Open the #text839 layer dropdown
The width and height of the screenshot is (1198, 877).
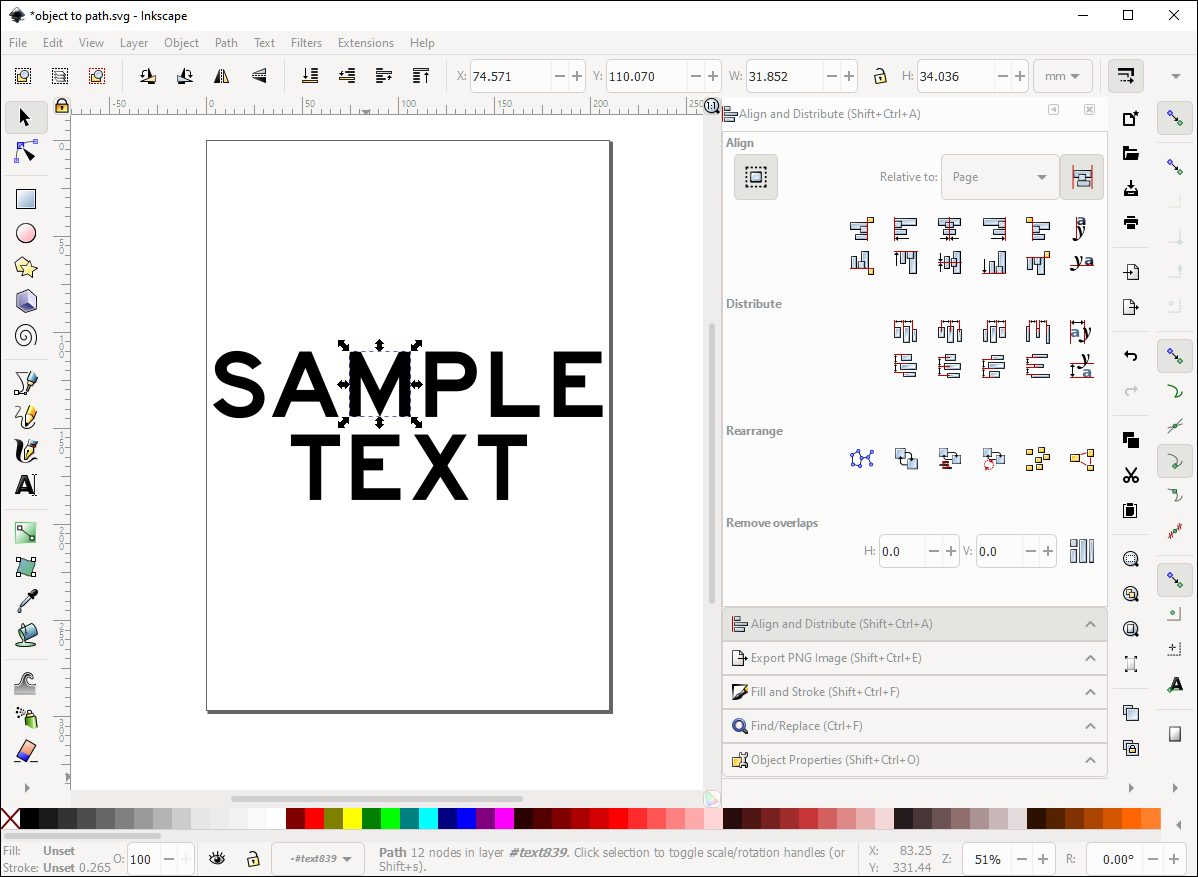coord(319,859)
